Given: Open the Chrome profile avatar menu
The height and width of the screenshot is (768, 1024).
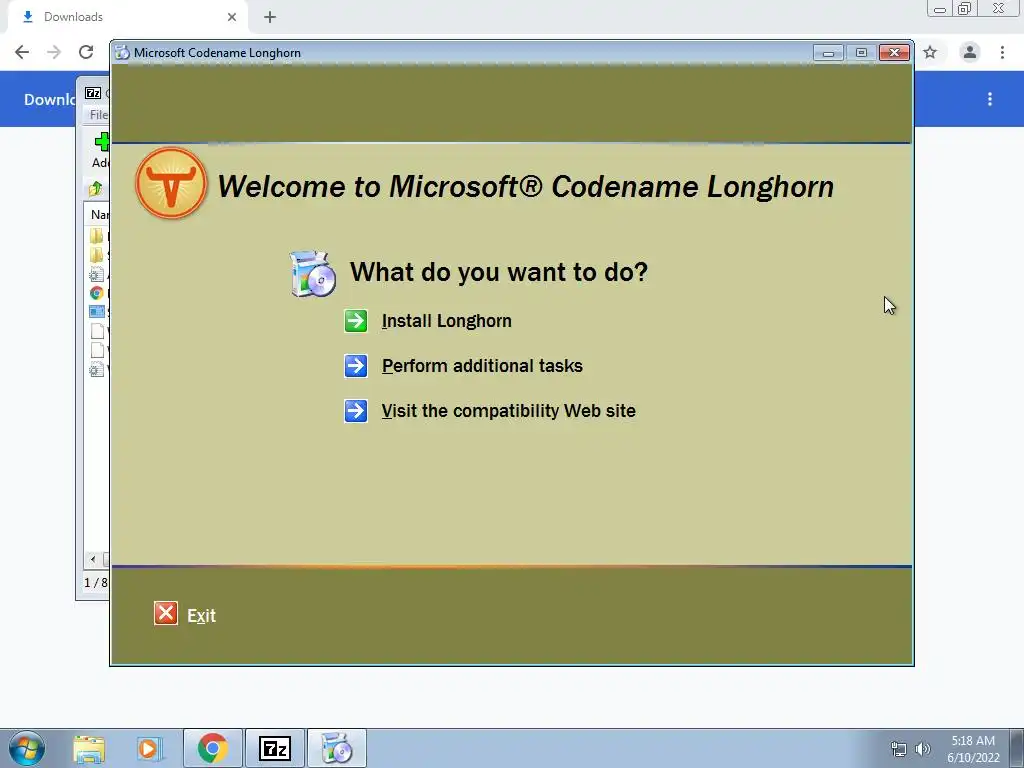Looking at the screenshot, I should click(x=970, y=52).
